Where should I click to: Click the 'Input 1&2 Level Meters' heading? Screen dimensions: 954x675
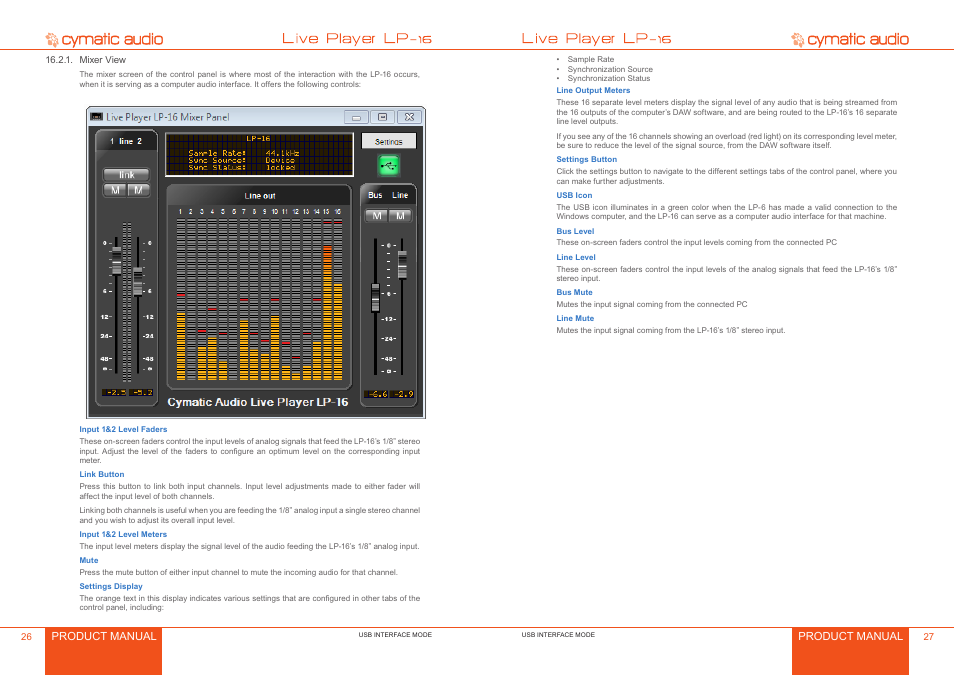click(123, 534)
